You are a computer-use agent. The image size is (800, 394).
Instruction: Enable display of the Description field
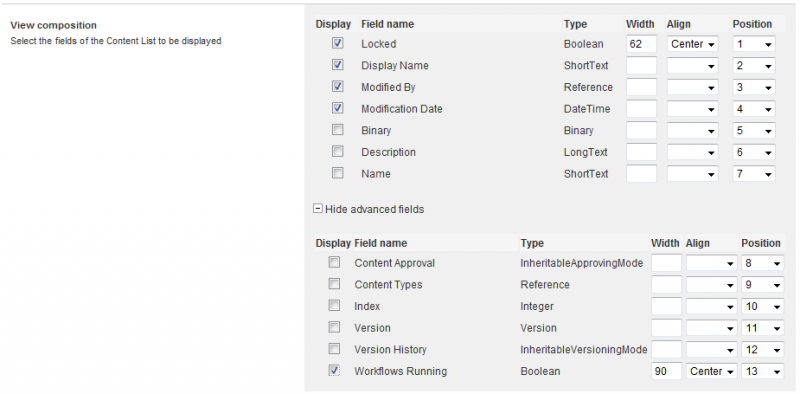[x=337, y=152]
